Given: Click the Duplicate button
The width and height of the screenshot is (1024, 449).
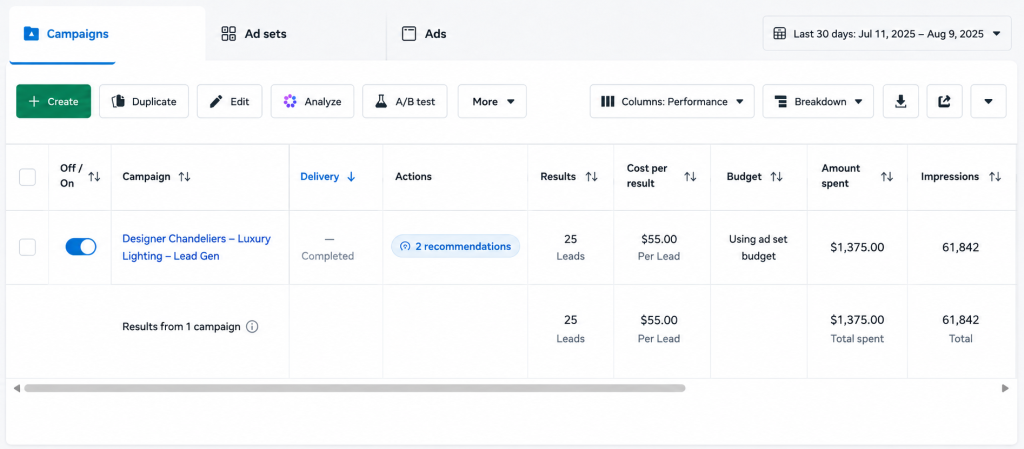Looking at the screenshot, I should click(144, 101).
